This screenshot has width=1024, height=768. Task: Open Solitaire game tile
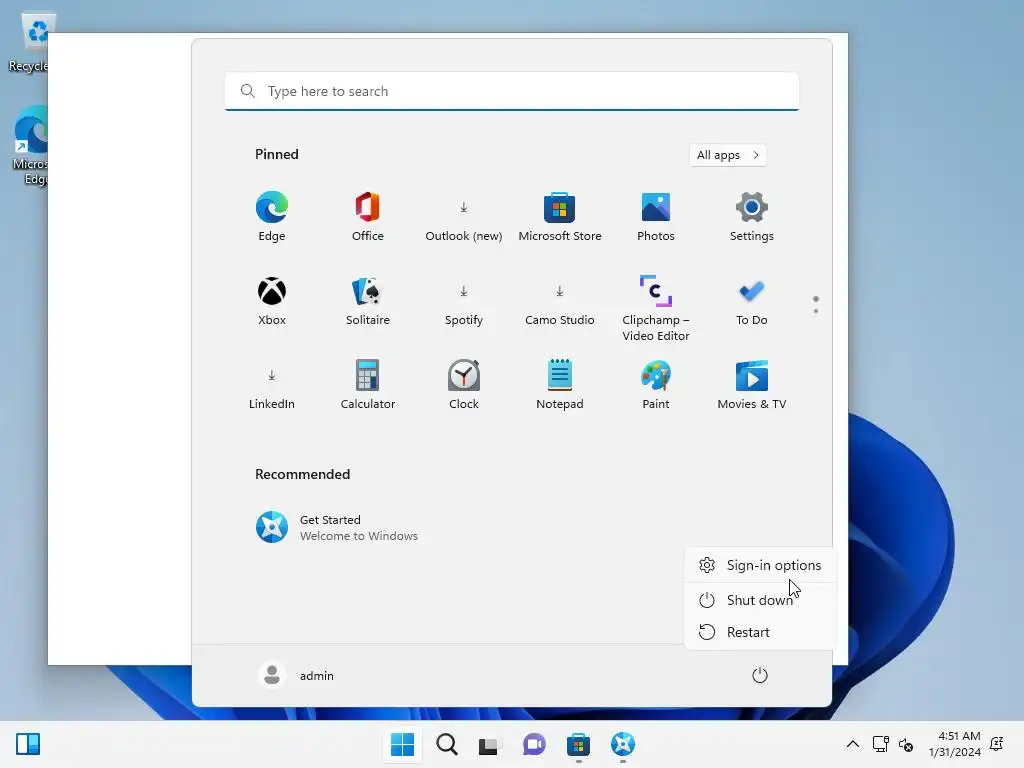click(368, 301)
